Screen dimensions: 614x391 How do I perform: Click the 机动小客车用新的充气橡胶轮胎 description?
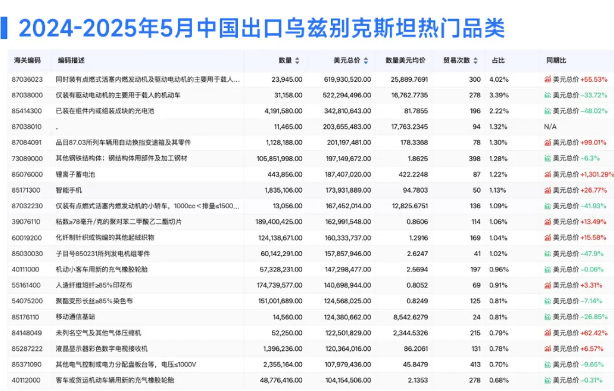102,270
